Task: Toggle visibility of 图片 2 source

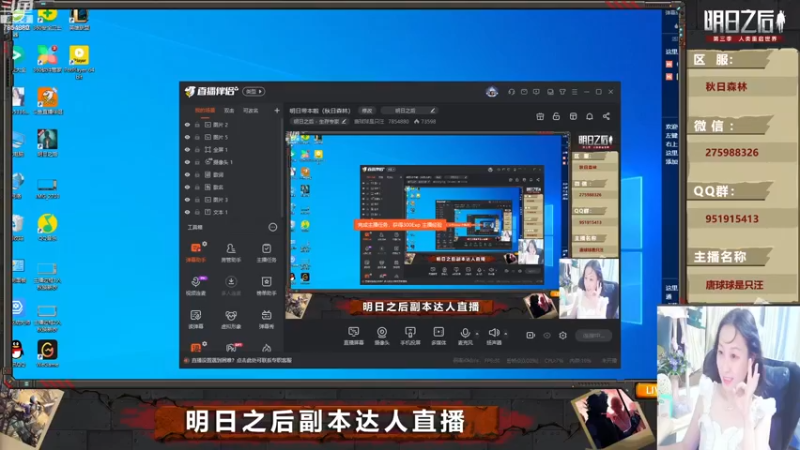Action: 187,124
